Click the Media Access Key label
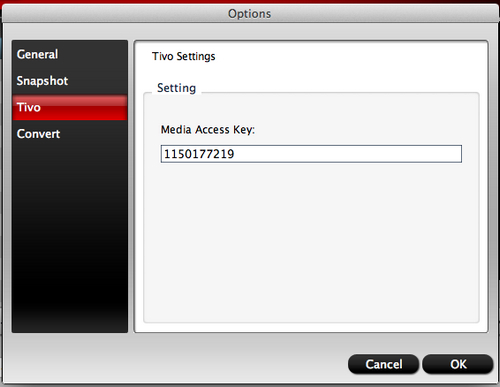Image resolution: width=500 pixels, height=387 pixels. (x=208, y=129)
